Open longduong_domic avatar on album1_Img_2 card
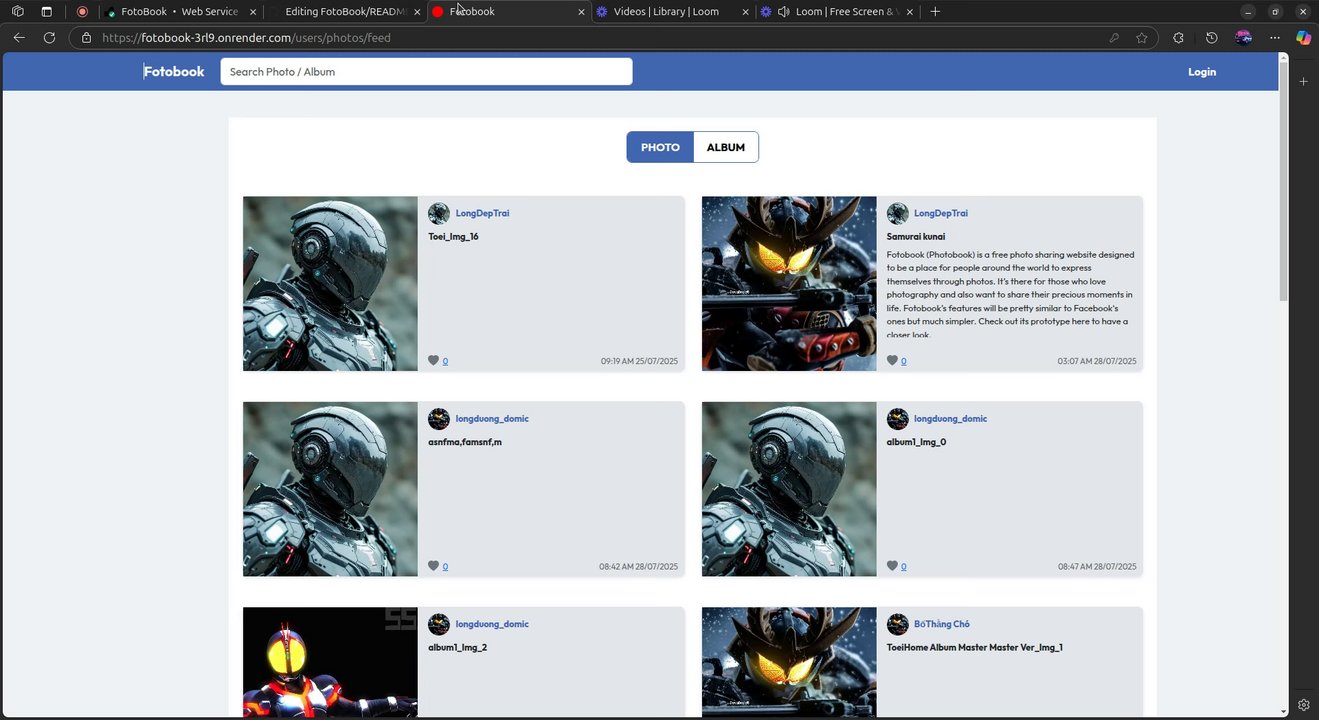 (439, 624)
